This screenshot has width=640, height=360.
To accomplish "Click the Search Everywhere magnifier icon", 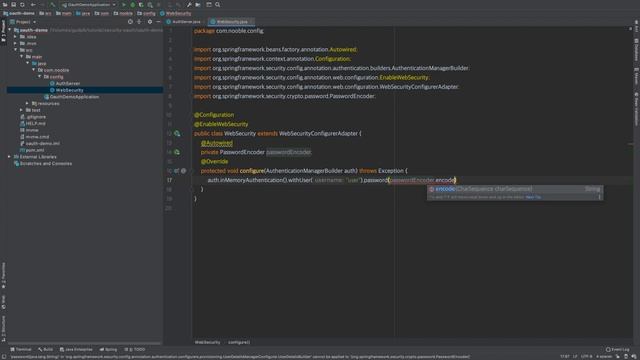I will (x=218, y=4).
